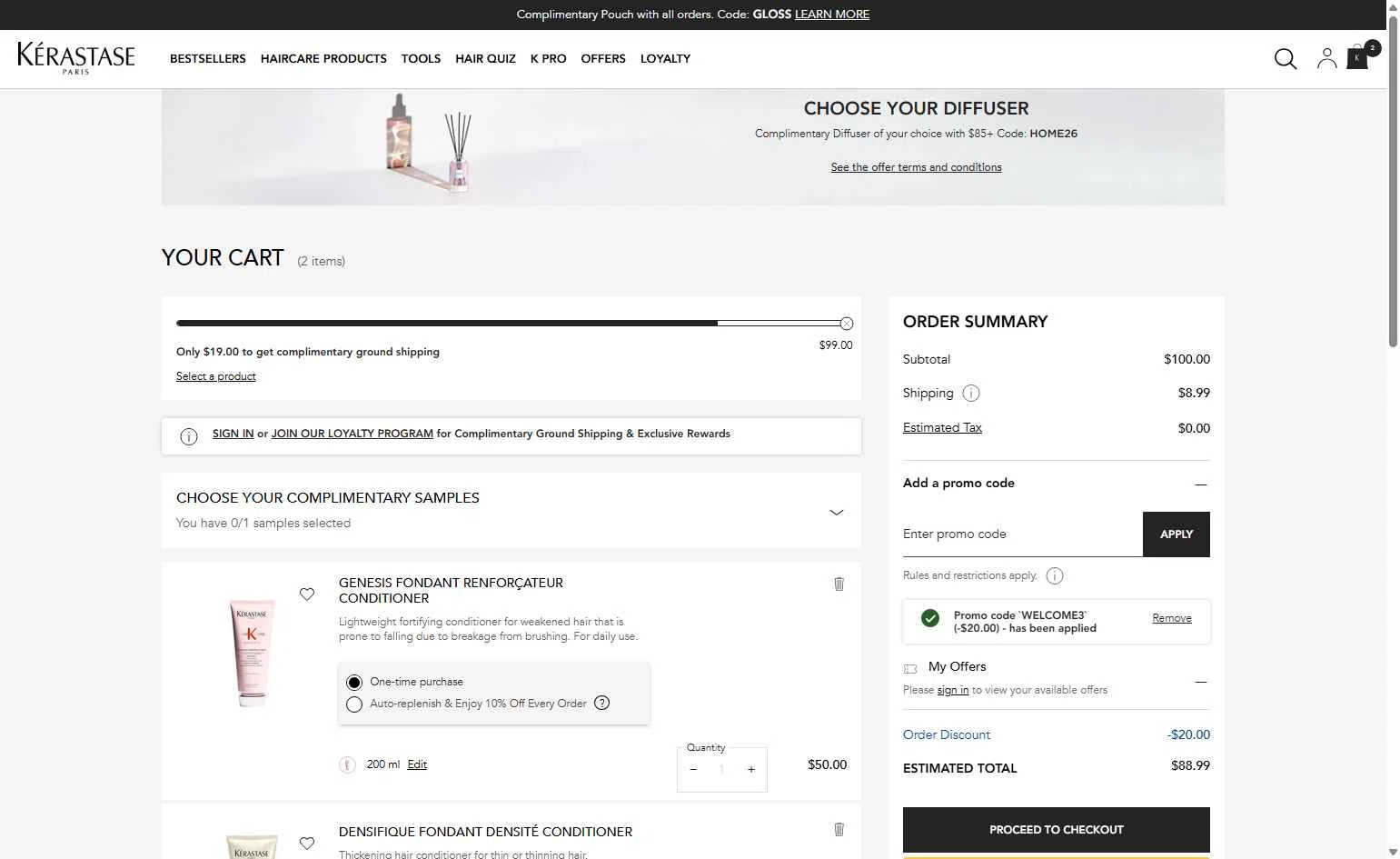Image resolution: width=1400 pixels, height=859 pixels.
Task: Click the page vertical scrollbar
Action: [x=1394, y=182]
